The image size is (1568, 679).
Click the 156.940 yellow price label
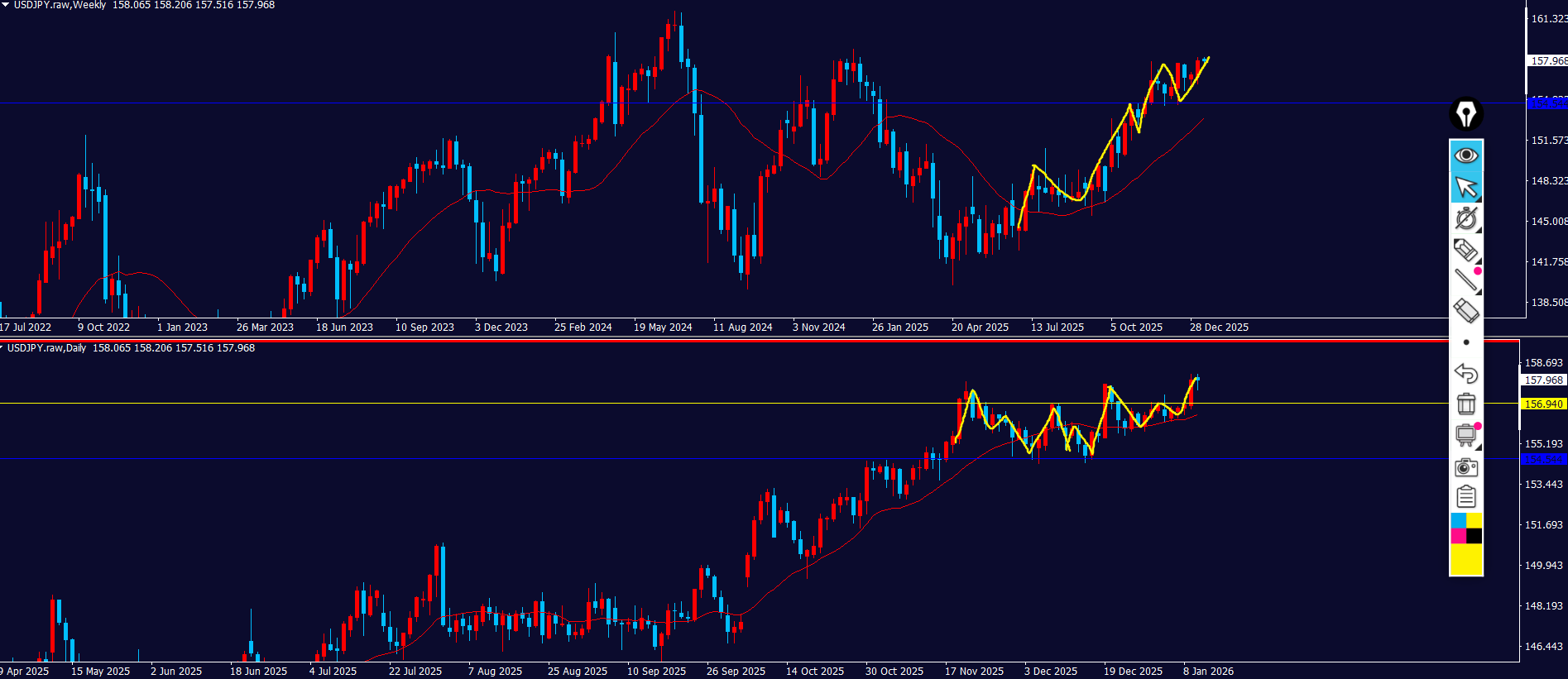(1543, 404)
